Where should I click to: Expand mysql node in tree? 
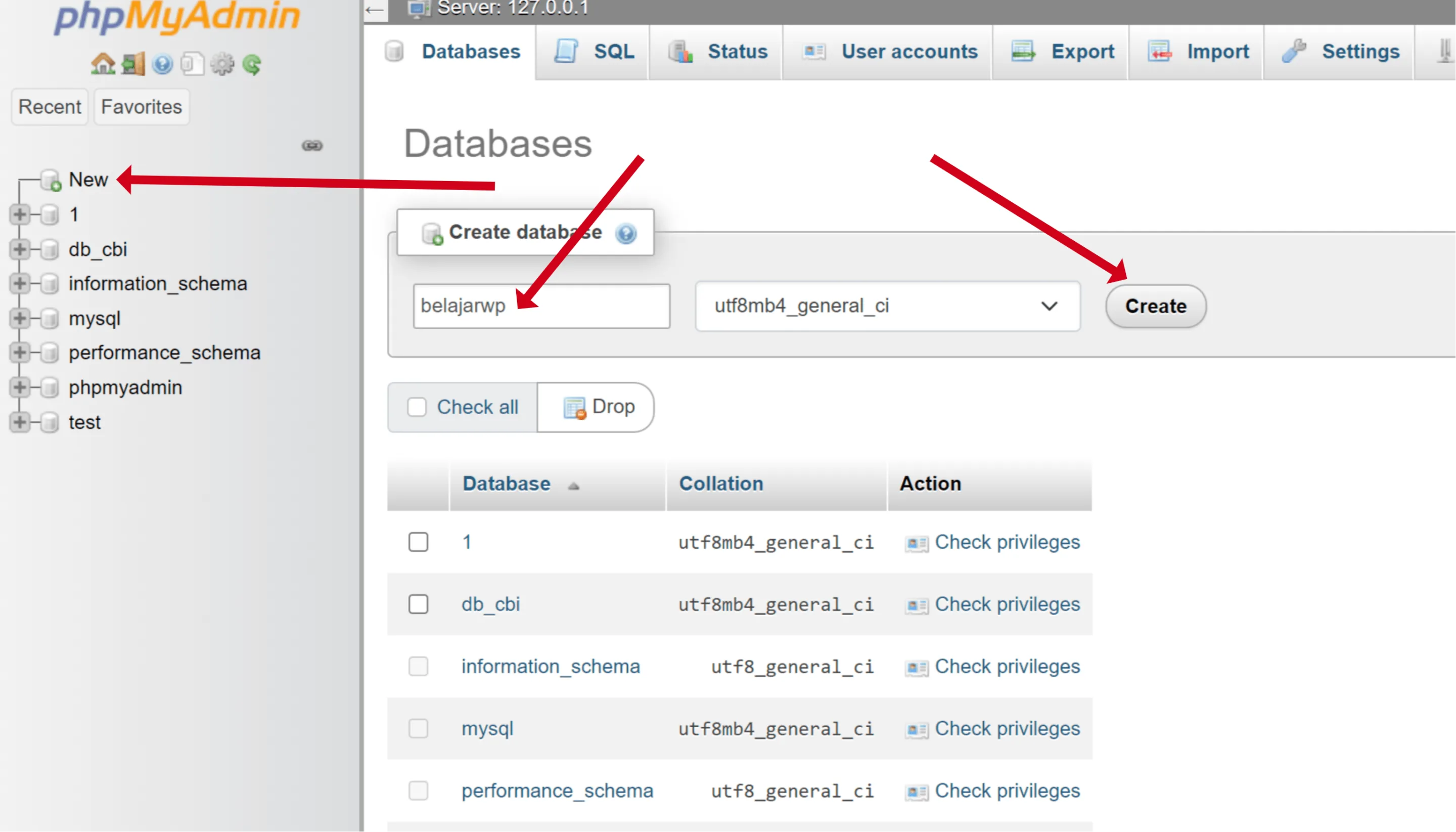click(x=19, y=319)
